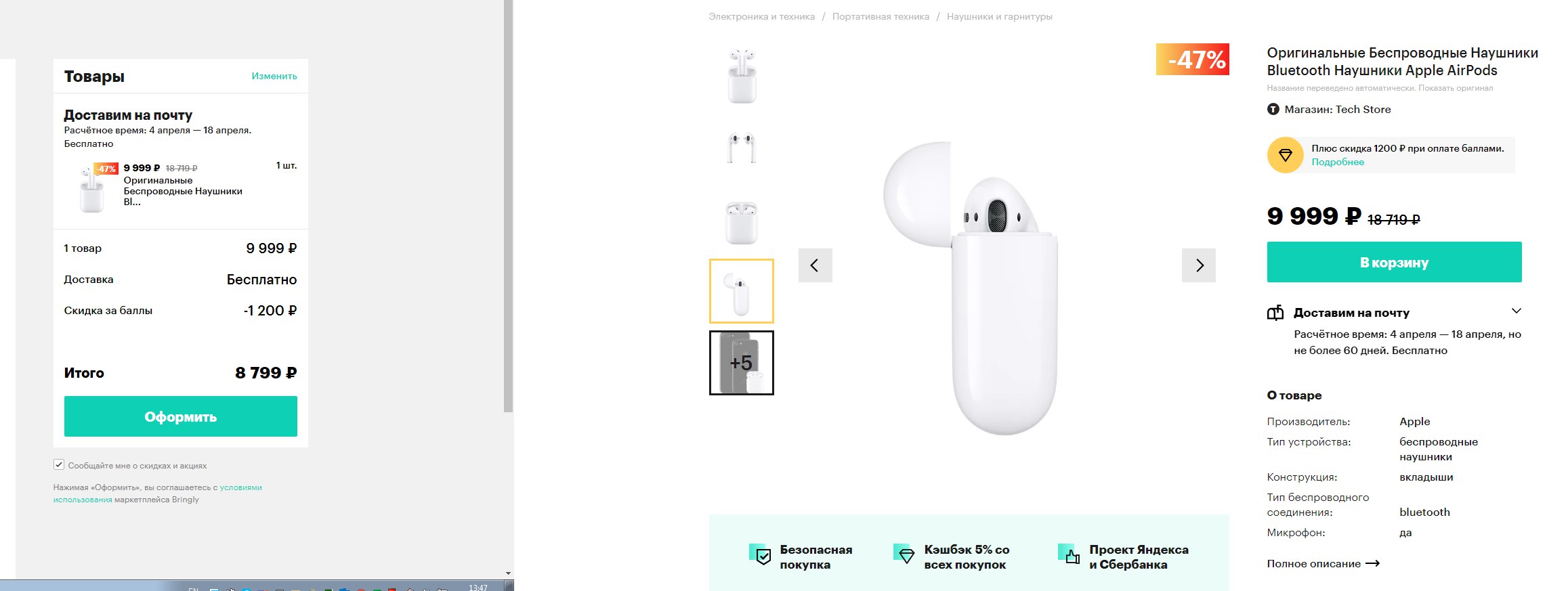Open the +5 more photos thumbnail

[x=742, y=363]
